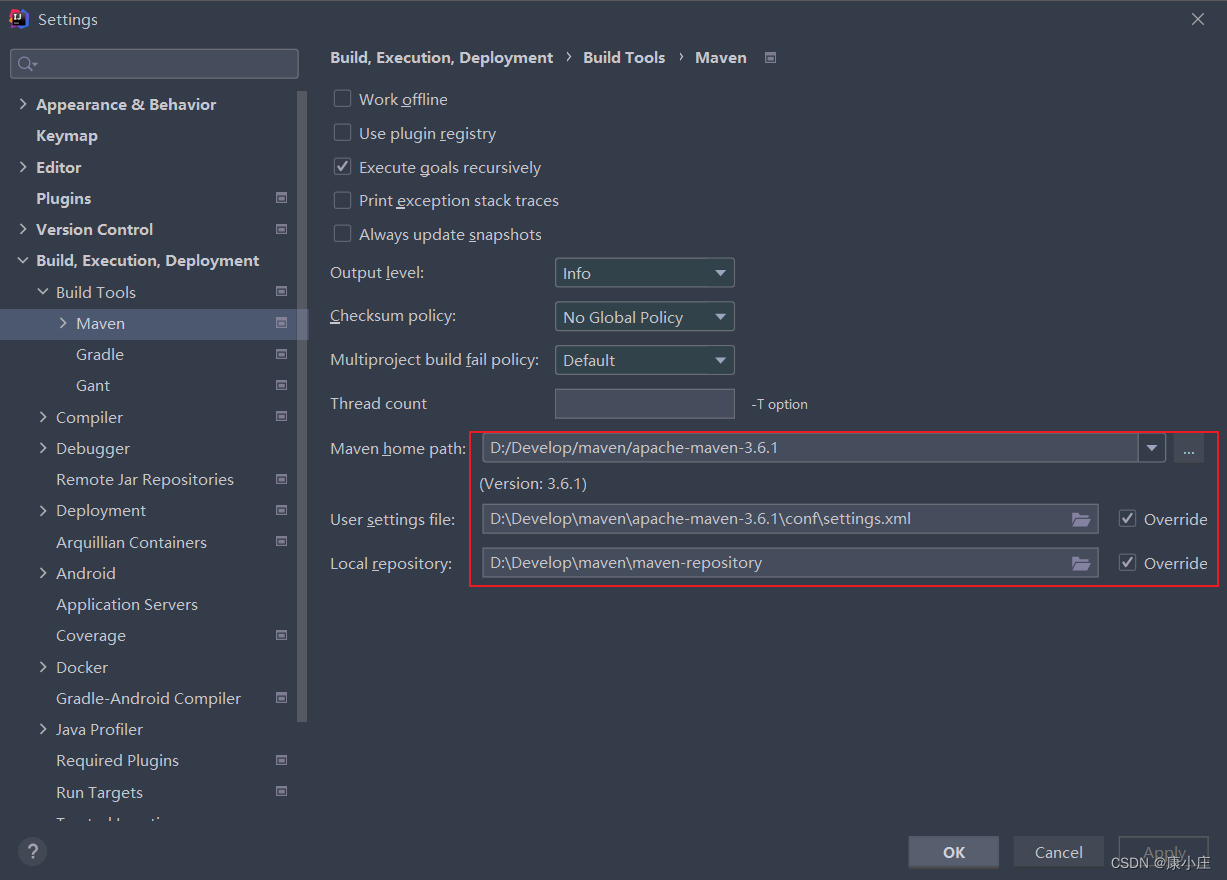Image resolution: width=1227 pixels, height=880 pixels.
Task: Click the Thread count input field
Action: click(645, 404)
